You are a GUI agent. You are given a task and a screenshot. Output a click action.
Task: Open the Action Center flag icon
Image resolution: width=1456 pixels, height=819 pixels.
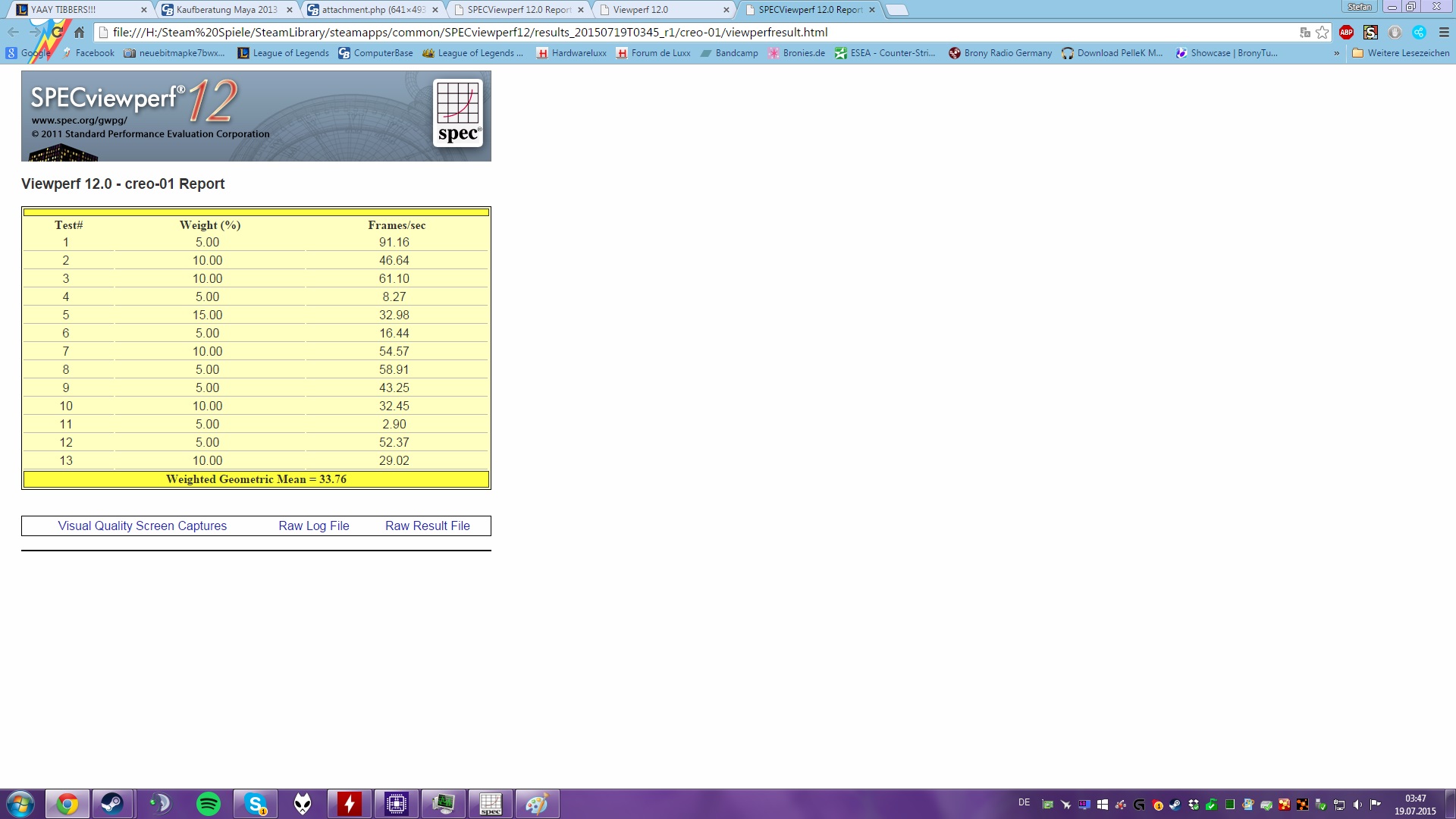coord(1376,805)
